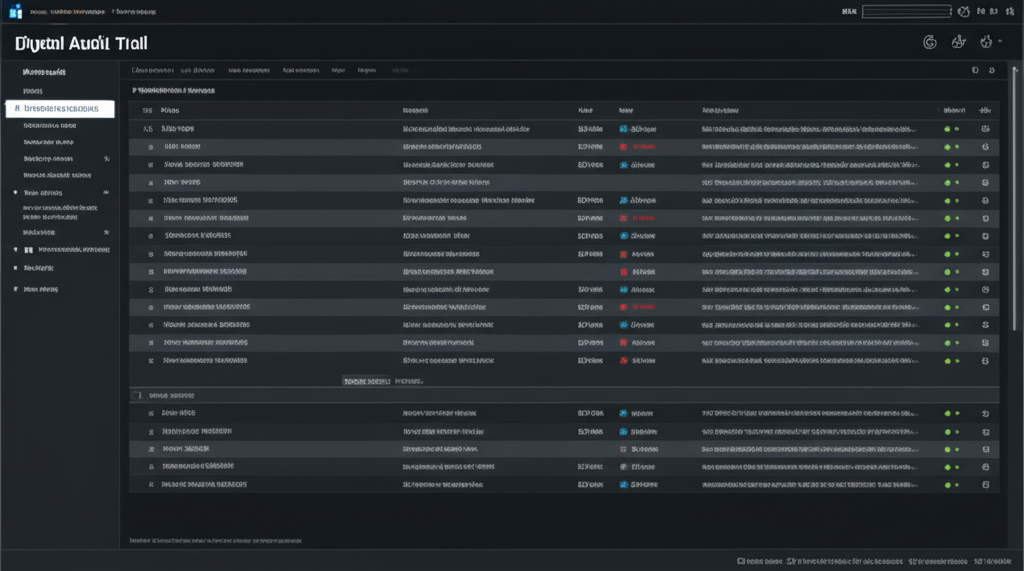Screen dimensions: 1024x571
Task: Click the blue app logo in top-left corner
Action: (14, 12)
